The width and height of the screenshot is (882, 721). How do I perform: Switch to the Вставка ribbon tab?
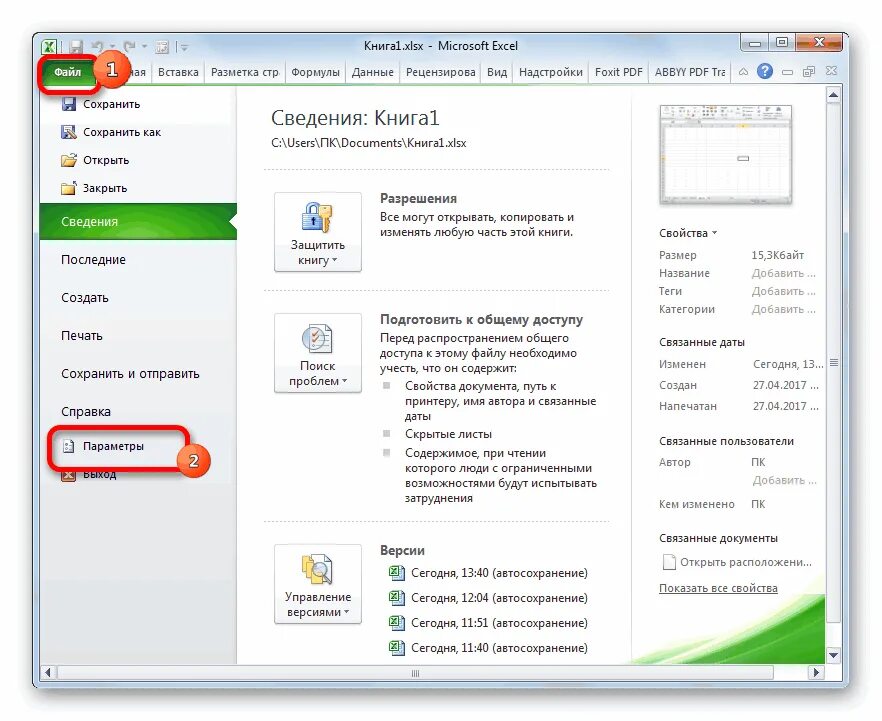(x=178, y=72)
